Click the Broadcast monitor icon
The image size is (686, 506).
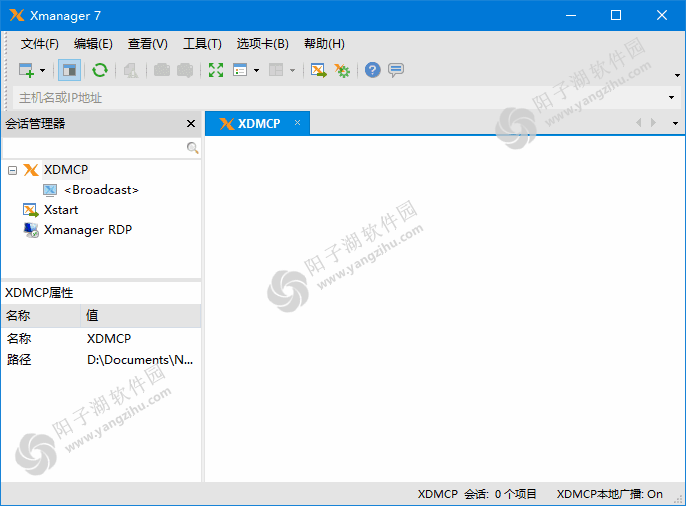pos(50,190)
